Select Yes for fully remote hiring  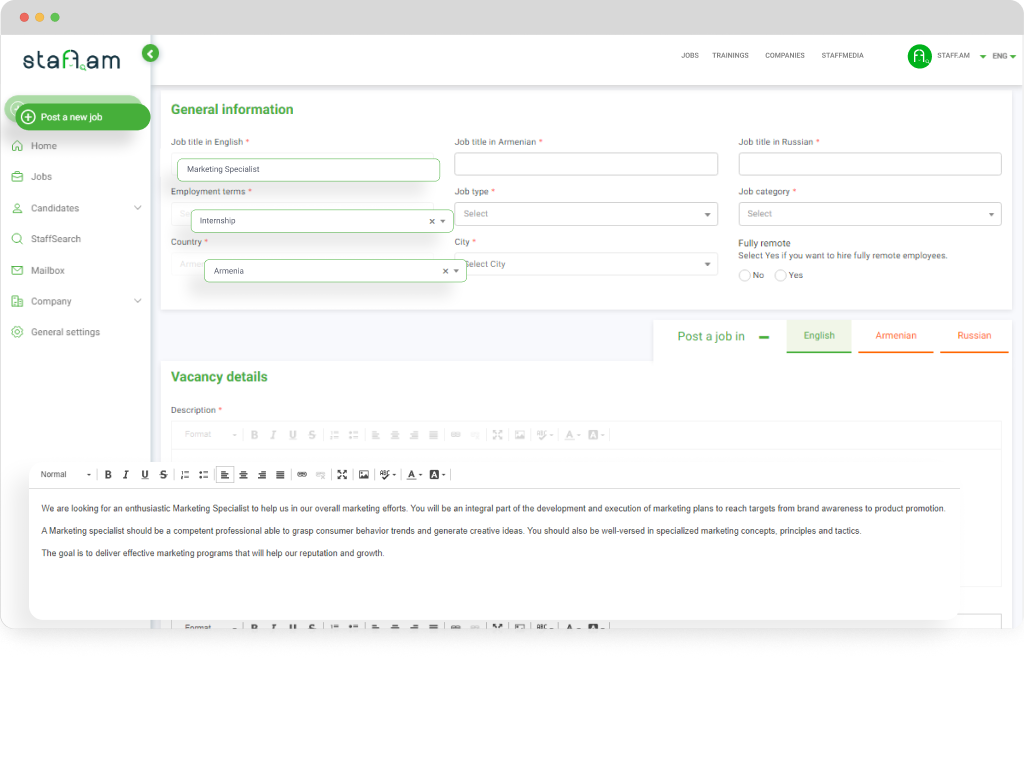(x=780, y=275)
